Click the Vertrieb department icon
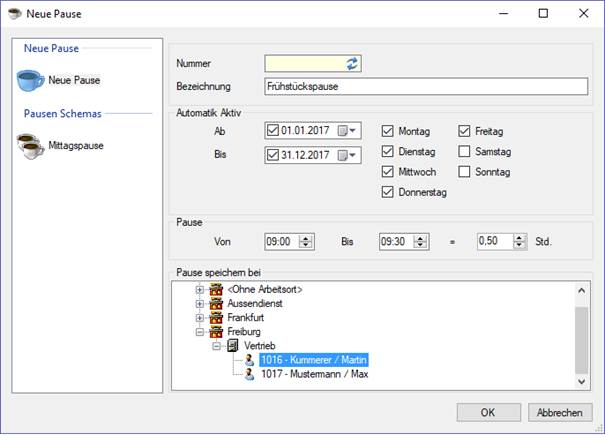Viewport: 605px width, 435px height. pos(233,345)
